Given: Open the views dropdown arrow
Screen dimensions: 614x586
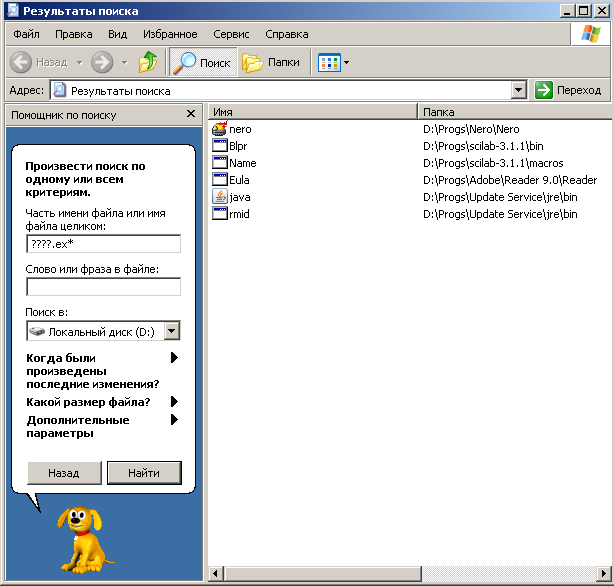Looking at the screenshot, I should point(347,62).
